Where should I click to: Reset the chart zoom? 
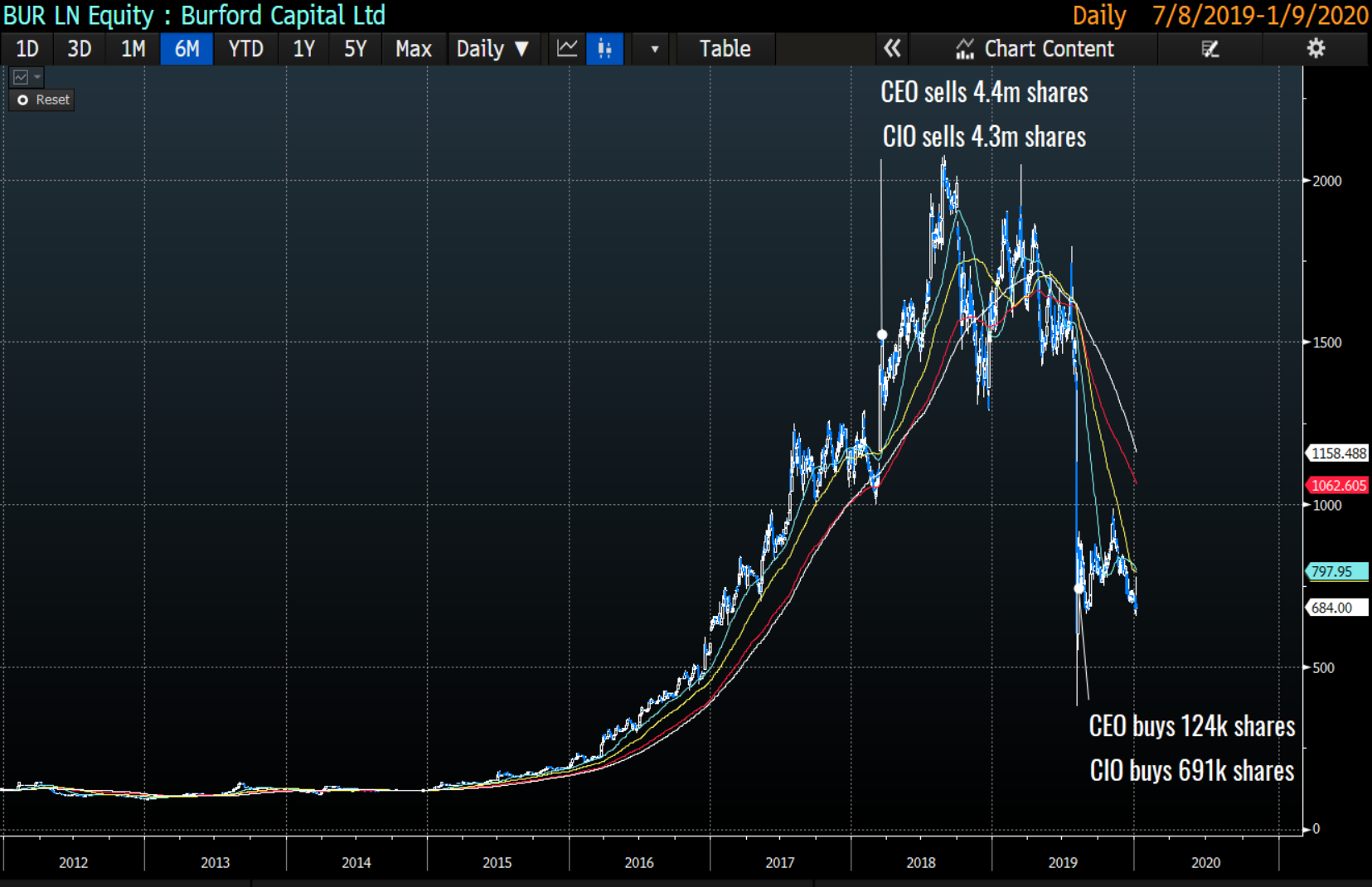click(x=42, y=100)
